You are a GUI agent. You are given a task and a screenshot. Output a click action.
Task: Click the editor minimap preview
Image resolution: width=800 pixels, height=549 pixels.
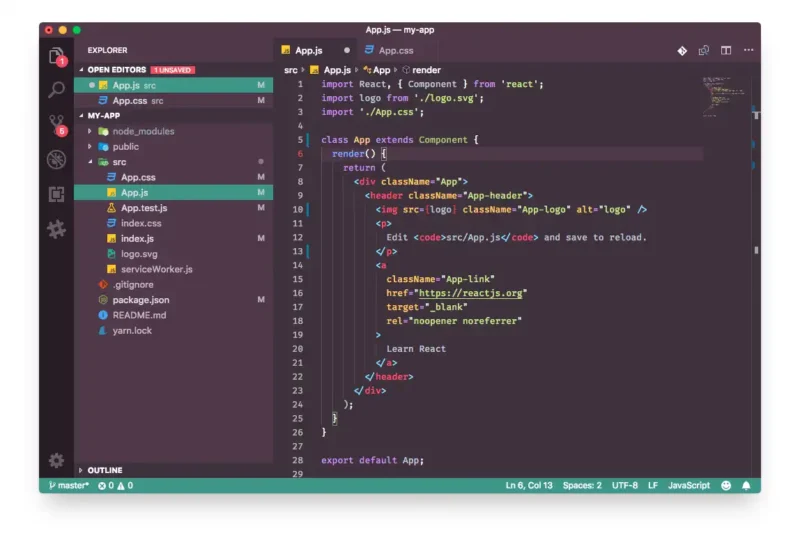723,97
